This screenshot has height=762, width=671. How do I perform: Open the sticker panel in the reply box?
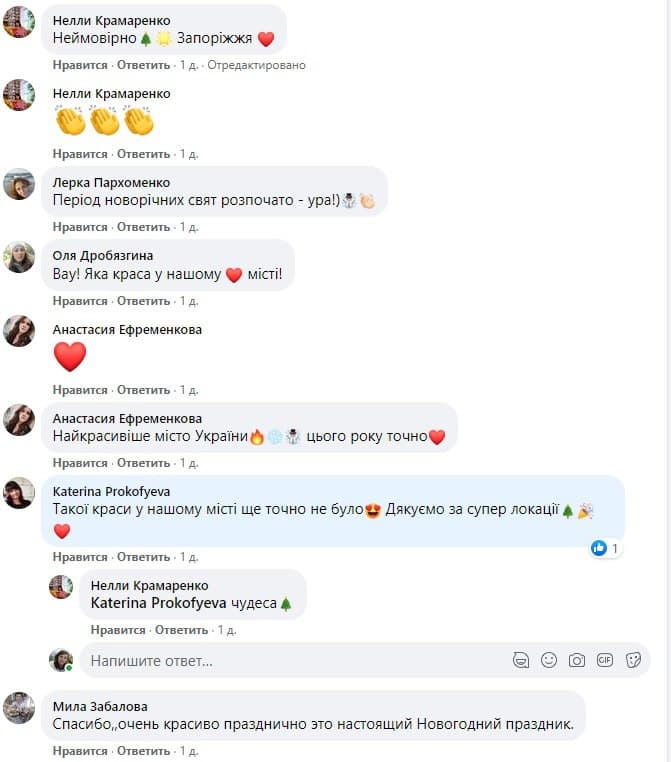(633, 660)
